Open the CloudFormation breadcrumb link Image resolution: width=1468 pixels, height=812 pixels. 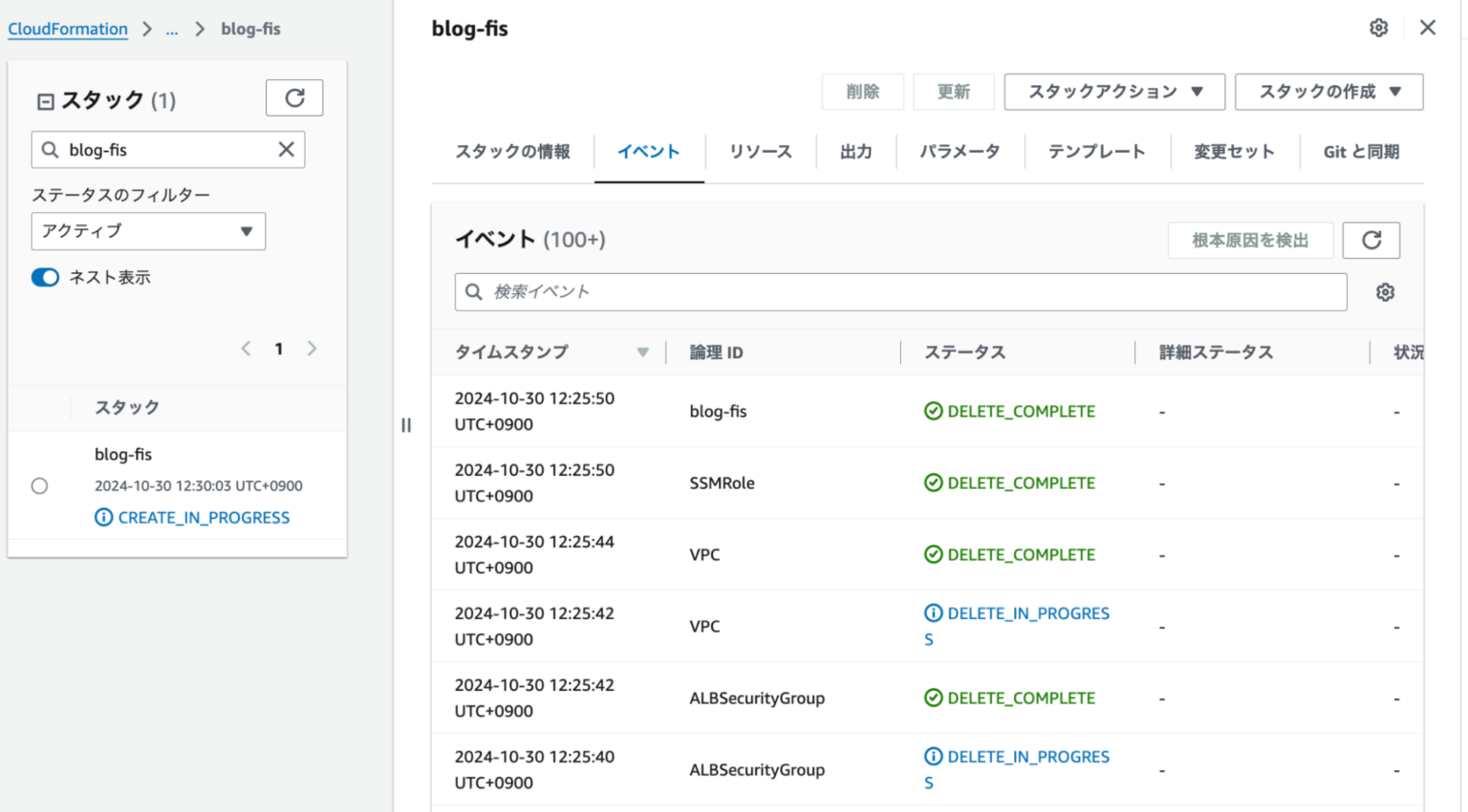point(68,29)
